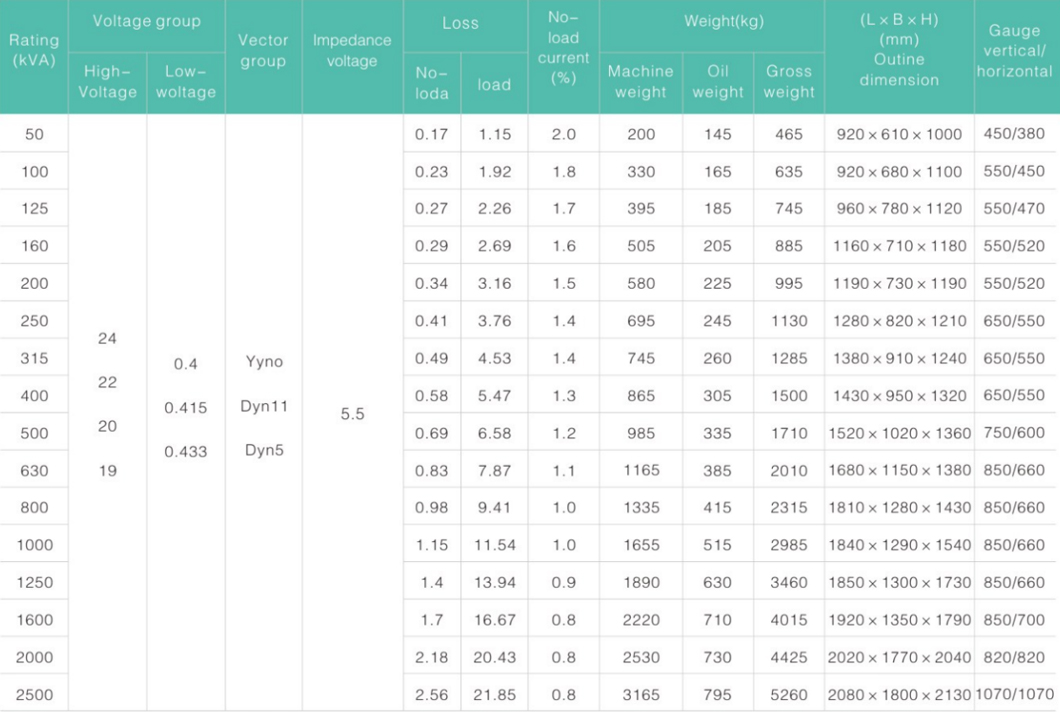
Task: Select dimension 920 × 610 × 1000 cell
Action: pos(899,134)
